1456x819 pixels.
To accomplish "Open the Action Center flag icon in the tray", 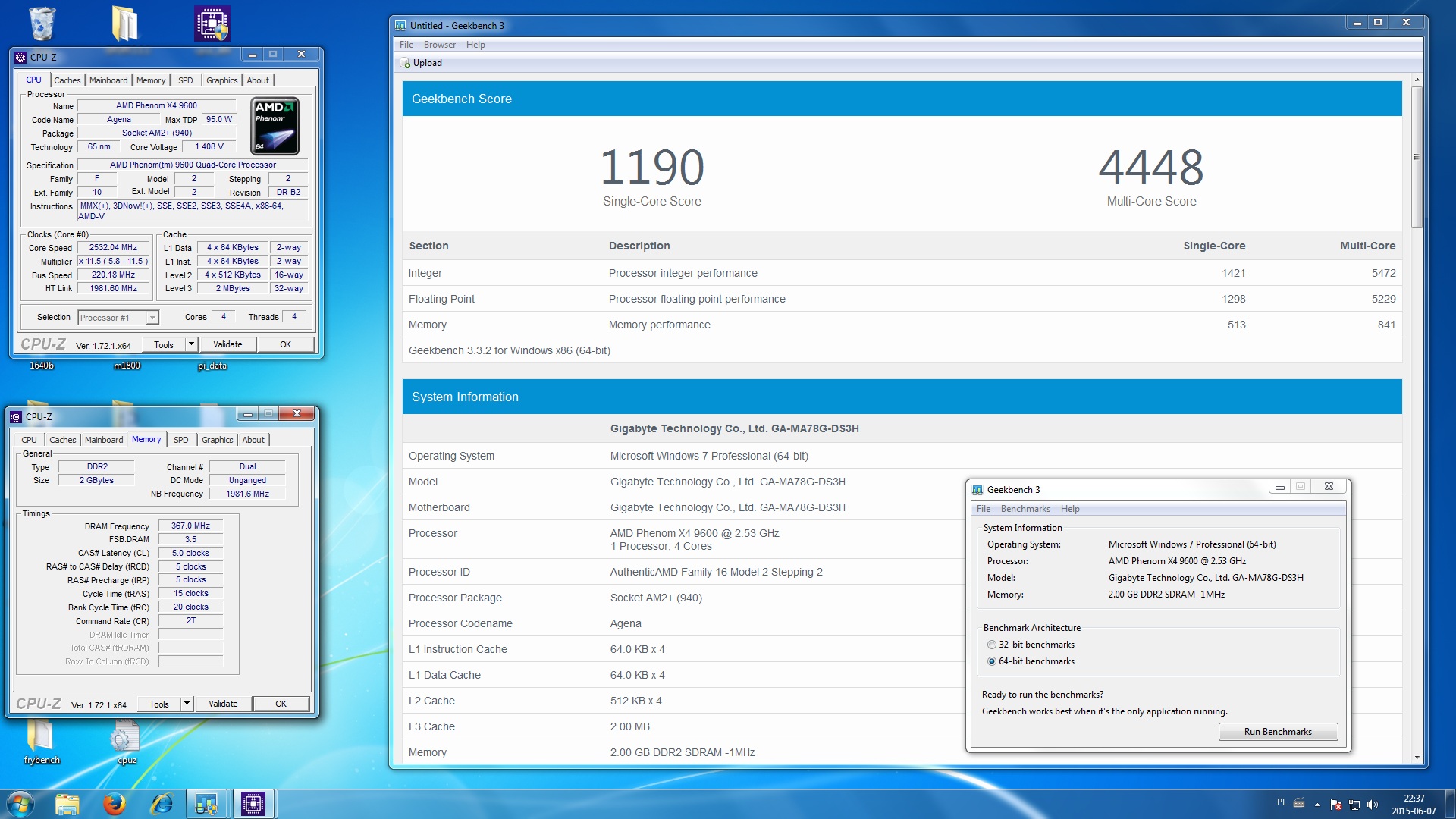I will tap(1336, 805).
